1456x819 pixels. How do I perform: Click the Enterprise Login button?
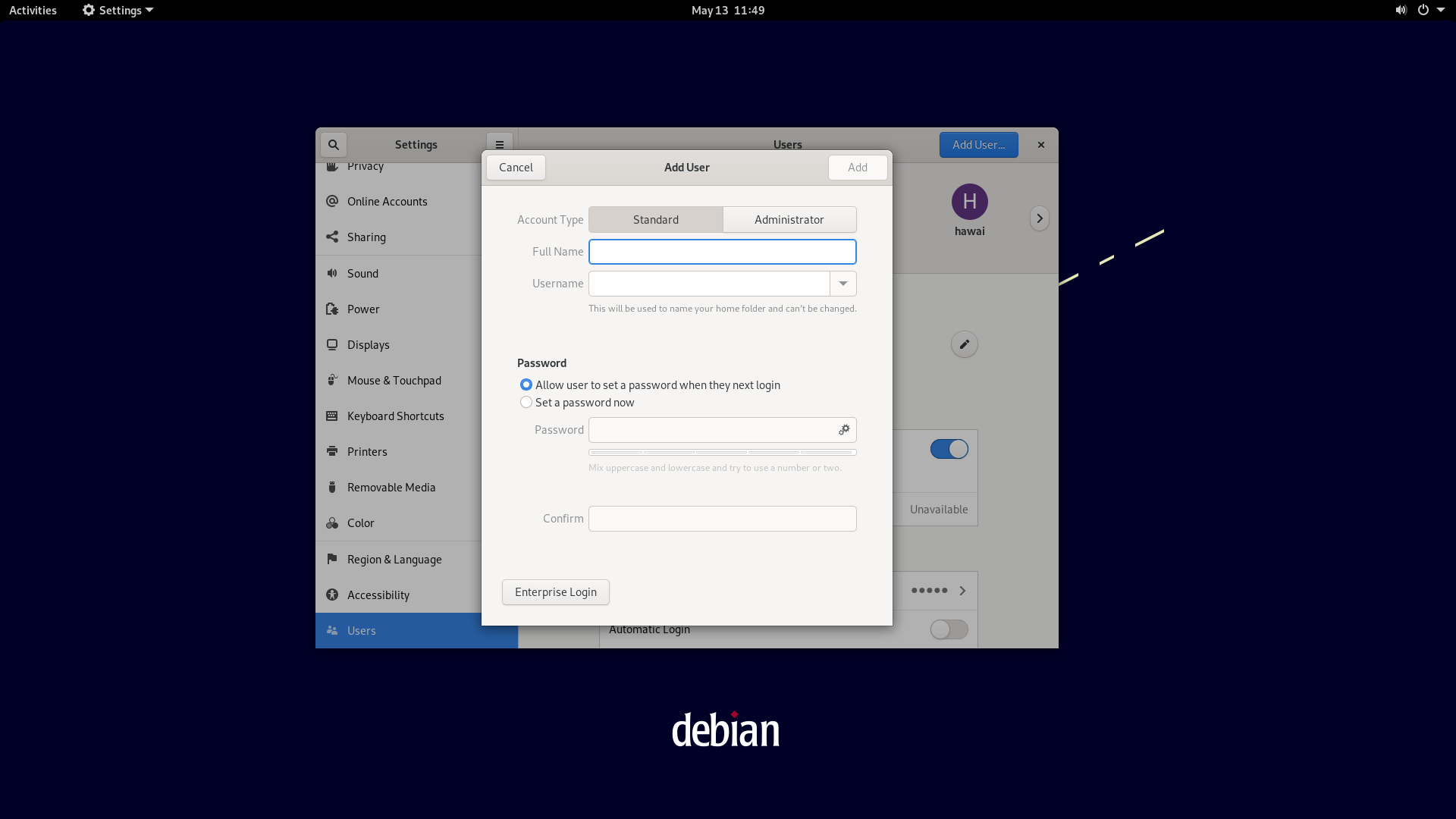[x=555, y=591]
